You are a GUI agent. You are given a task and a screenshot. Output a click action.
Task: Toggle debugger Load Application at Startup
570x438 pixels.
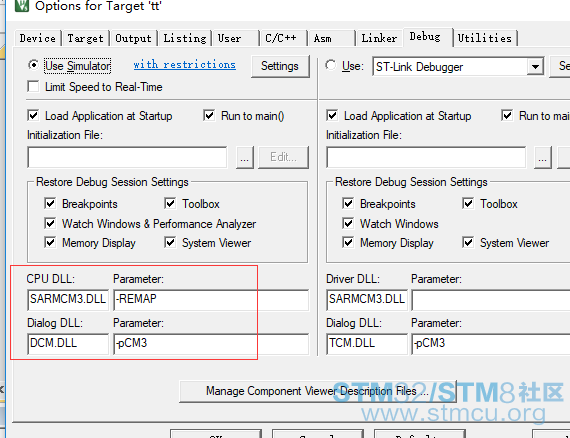332,116
